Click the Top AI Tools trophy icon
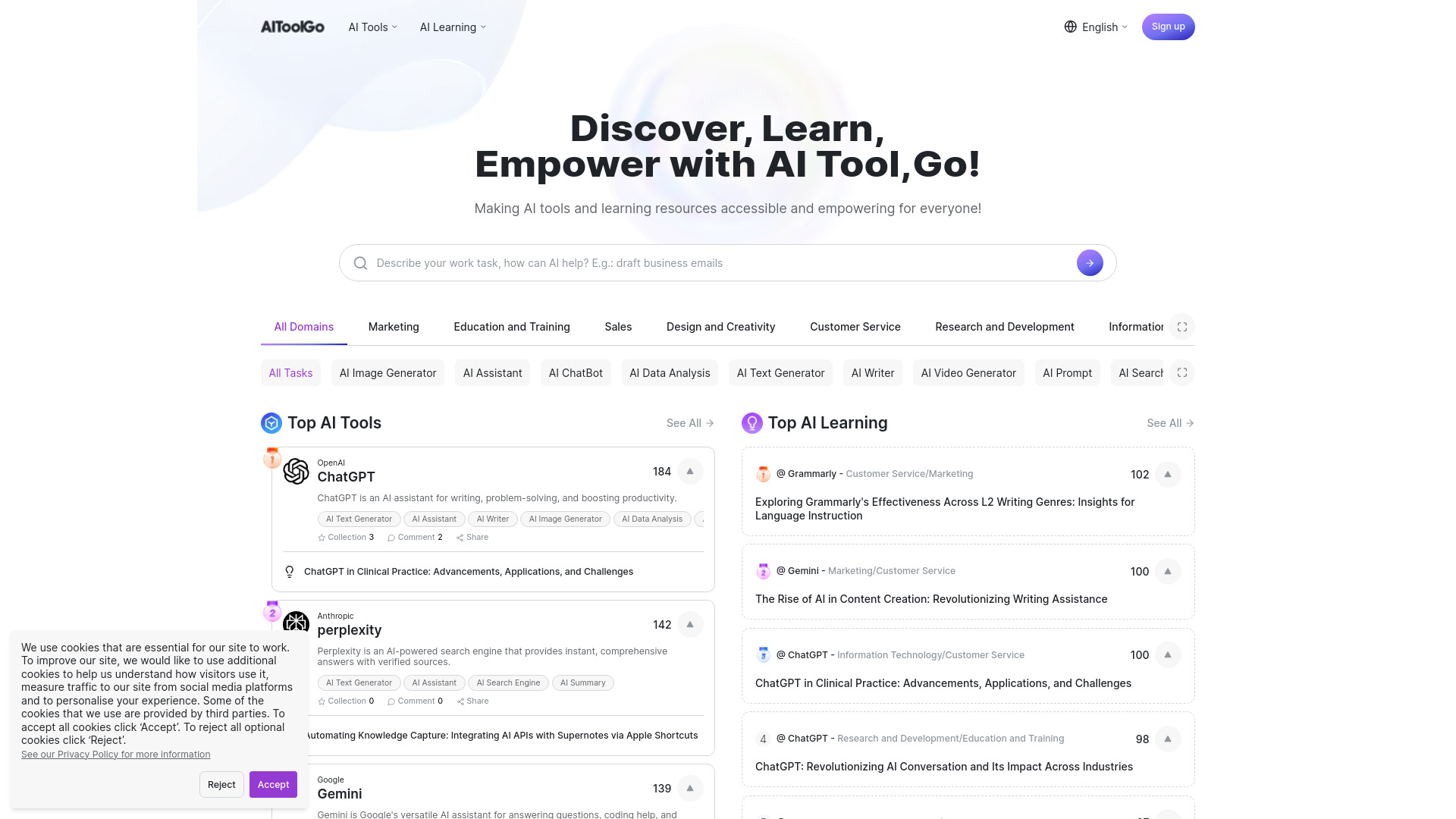This screenshot has height=819, width=1456. pos(270,422)
